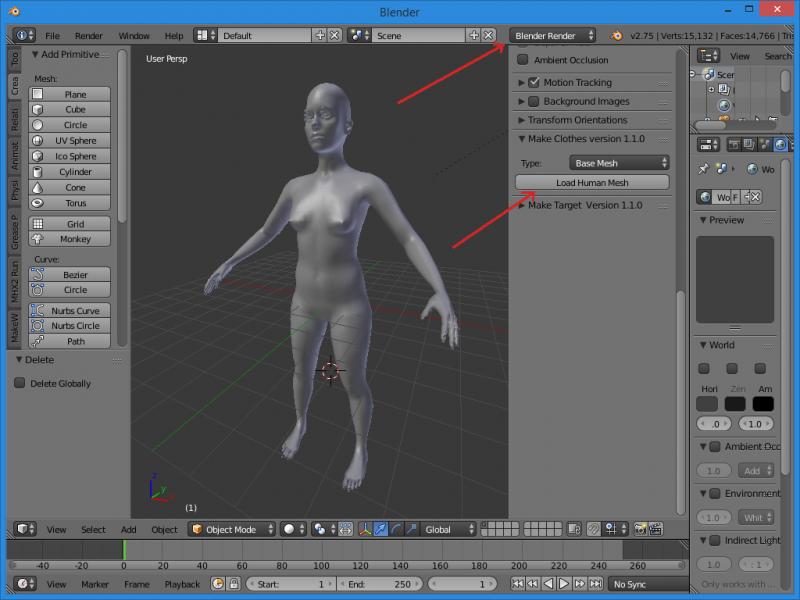Enable the Ambient Occlusion checkbox in 3D view panel
Viewport: 800px width, 600px height.
coord(522,60)
